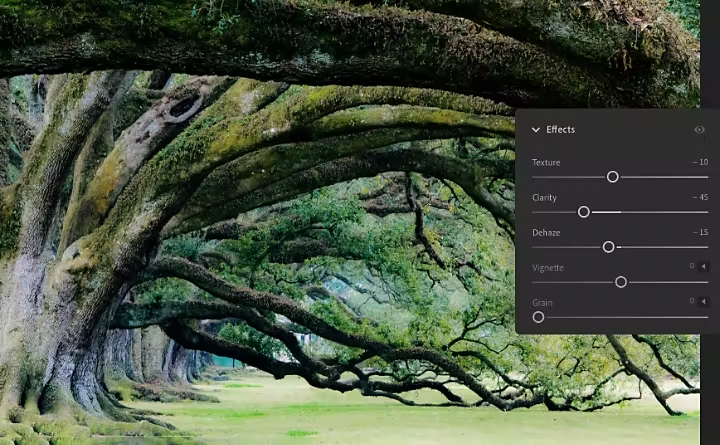Click the Vignette slider handle

click(x=621, y=282)
